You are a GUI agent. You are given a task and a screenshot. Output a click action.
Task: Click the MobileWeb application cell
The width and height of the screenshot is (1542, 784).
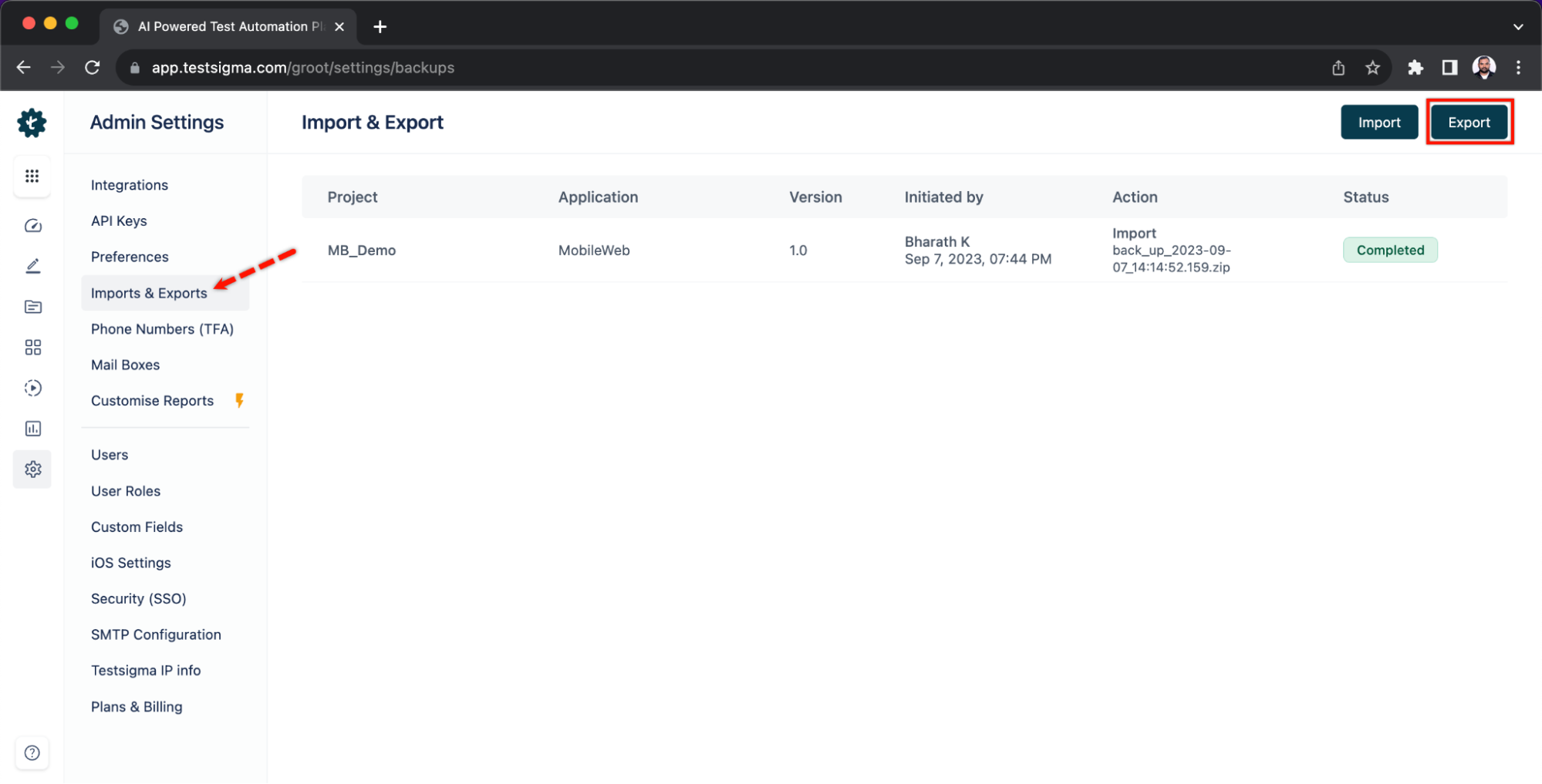(x=594, y=251)
